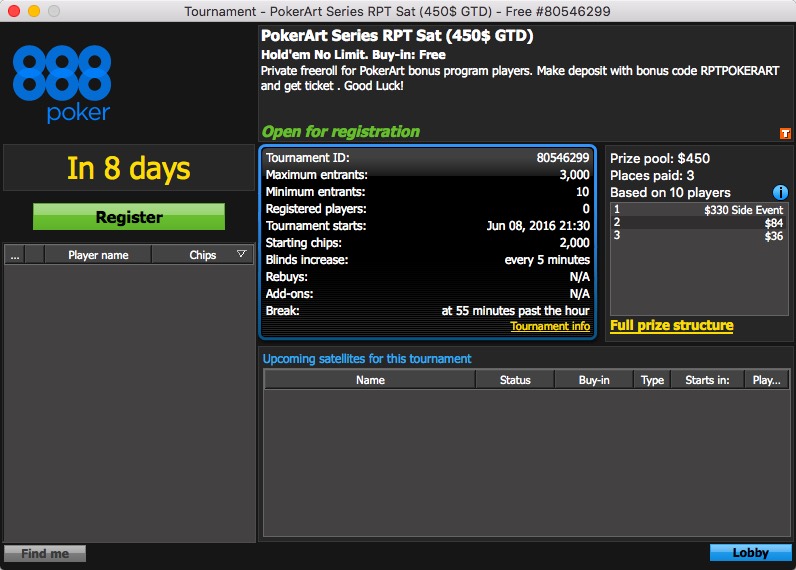796x570 pixels.
Task: Click the green Register button
Action: [x=129, y=217]
